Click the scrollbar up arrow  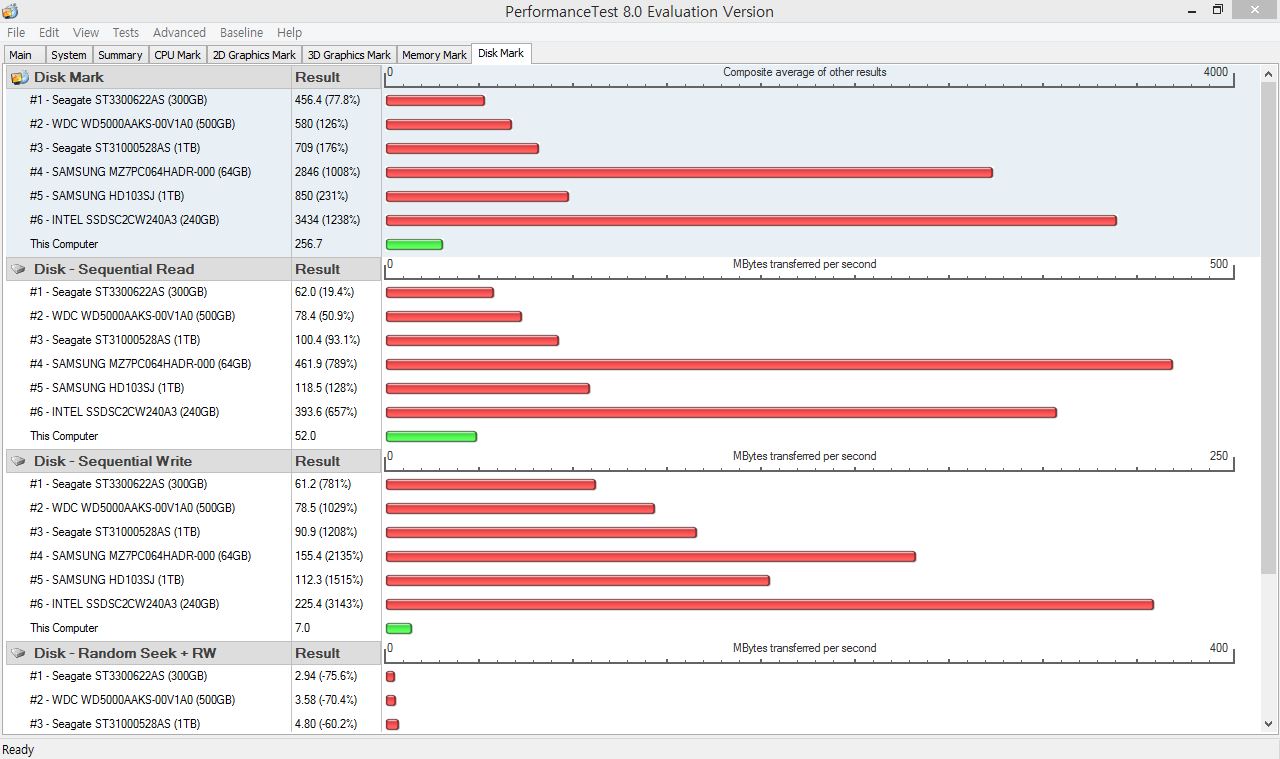tap(1269, 73)
